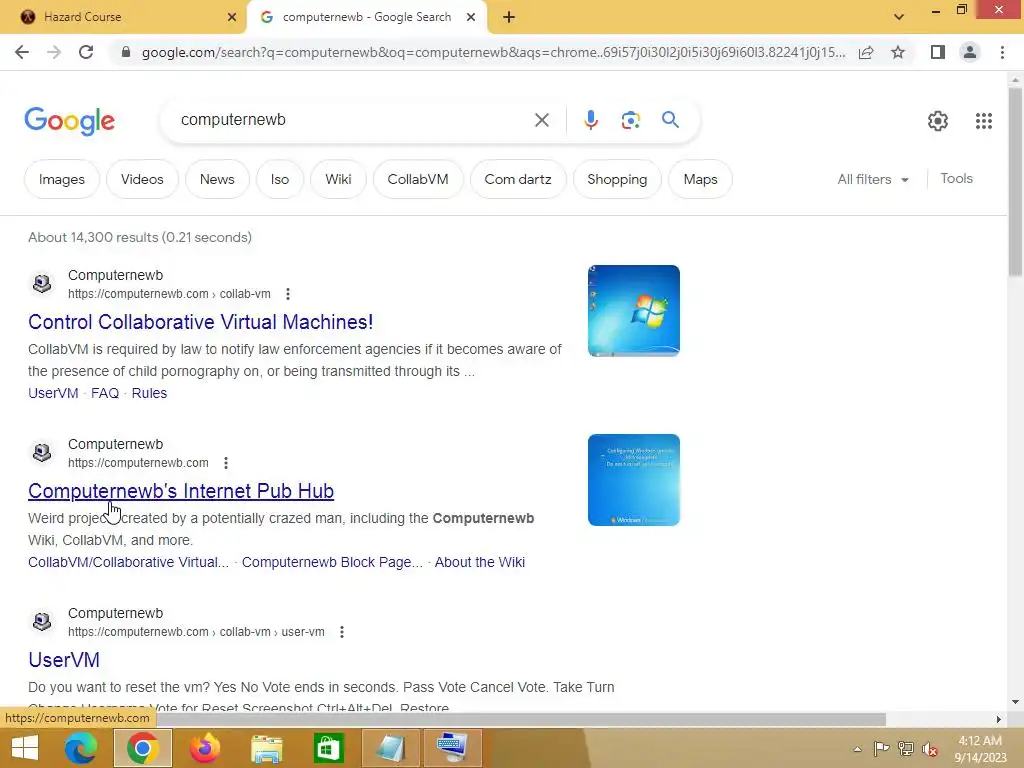
Task: Open Windows Start menu
Action: 25,748
